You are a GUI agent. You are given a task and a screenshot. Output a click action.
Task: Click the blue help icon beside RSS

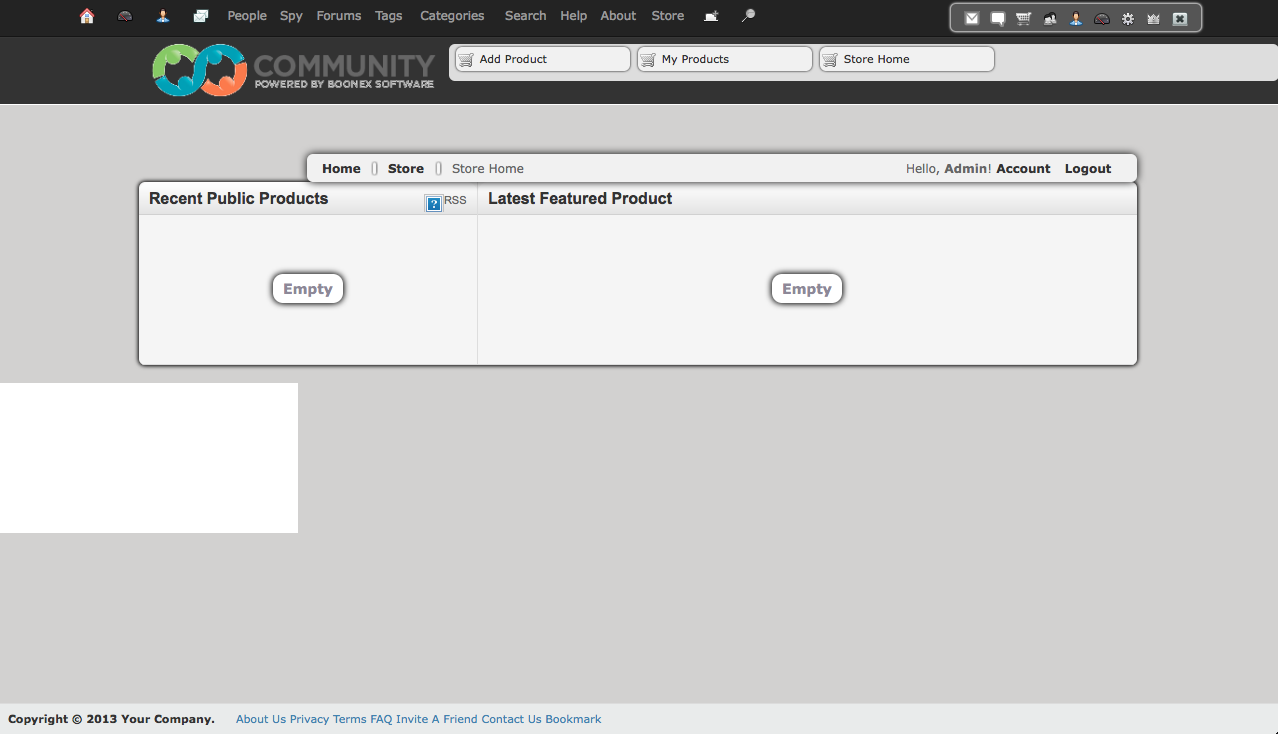(x=434, y=204)
